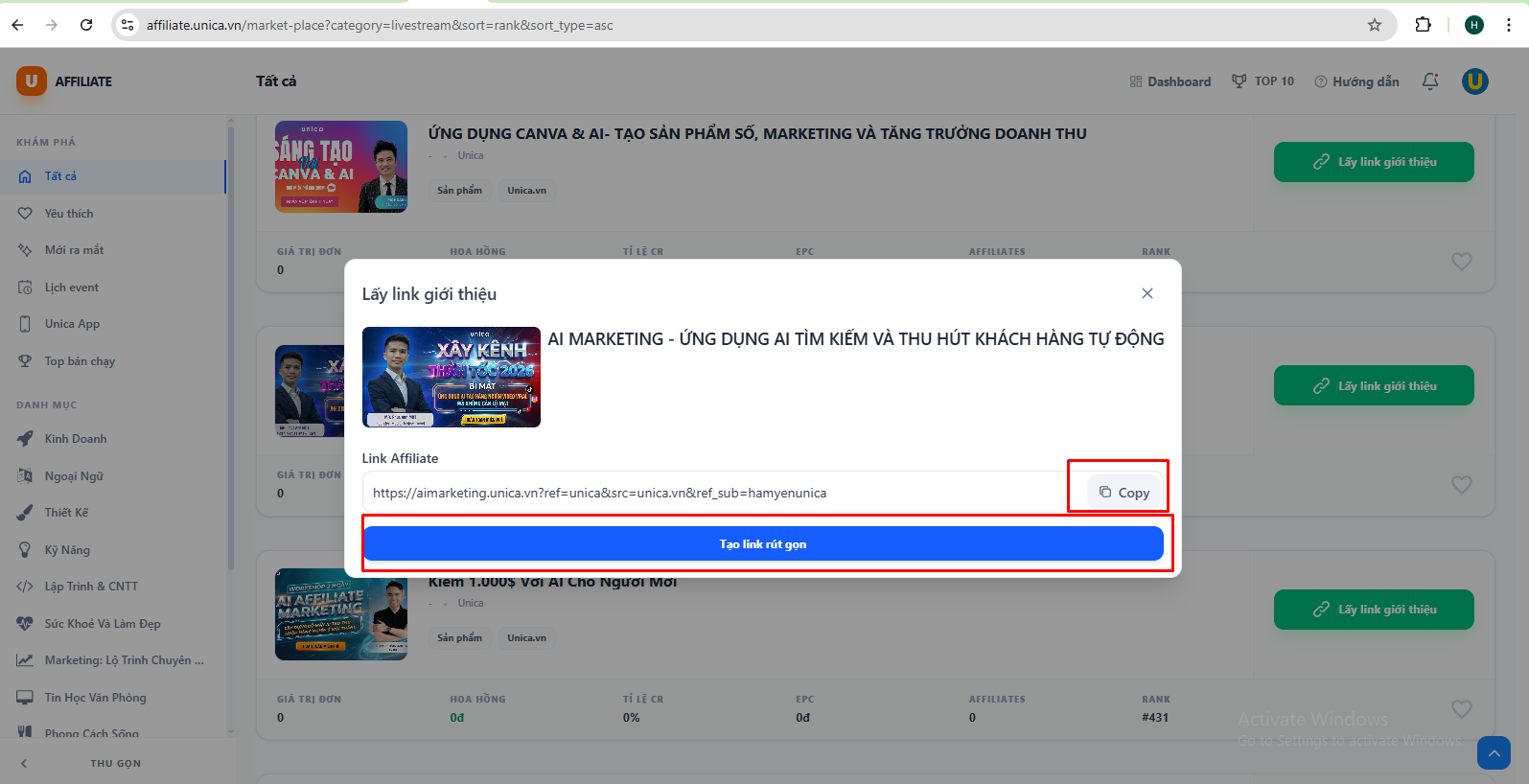Open the TOP 10 leaderboard
This screenshot has width=1529, height=784.
click(1263, 81)
